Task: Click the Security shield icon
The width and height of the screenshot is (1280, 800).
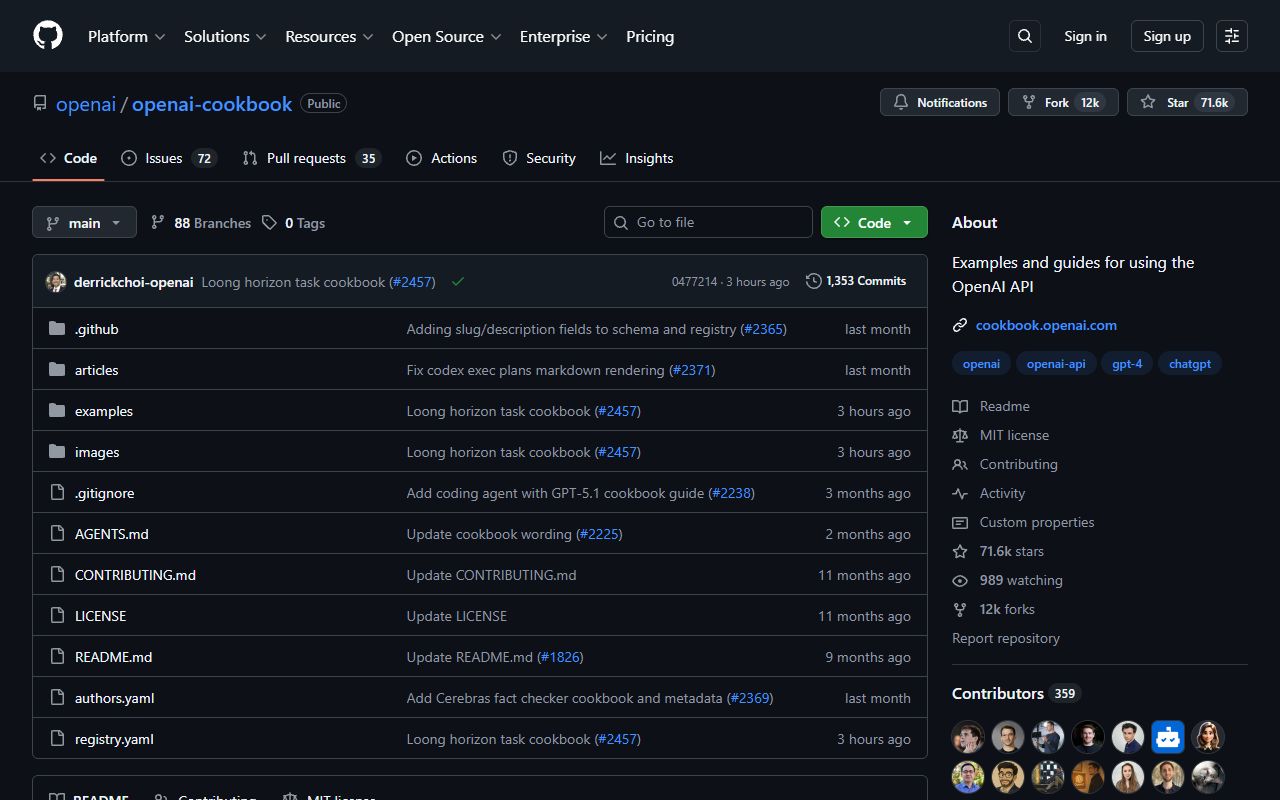Action: coord(509,158)
